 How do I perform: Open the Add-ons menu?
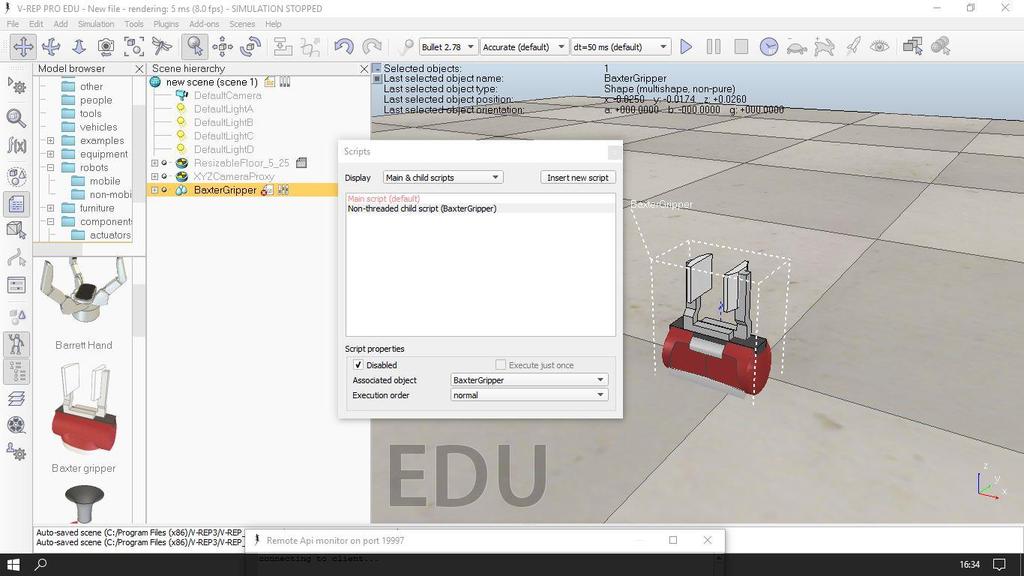click(x=204, y=24)
